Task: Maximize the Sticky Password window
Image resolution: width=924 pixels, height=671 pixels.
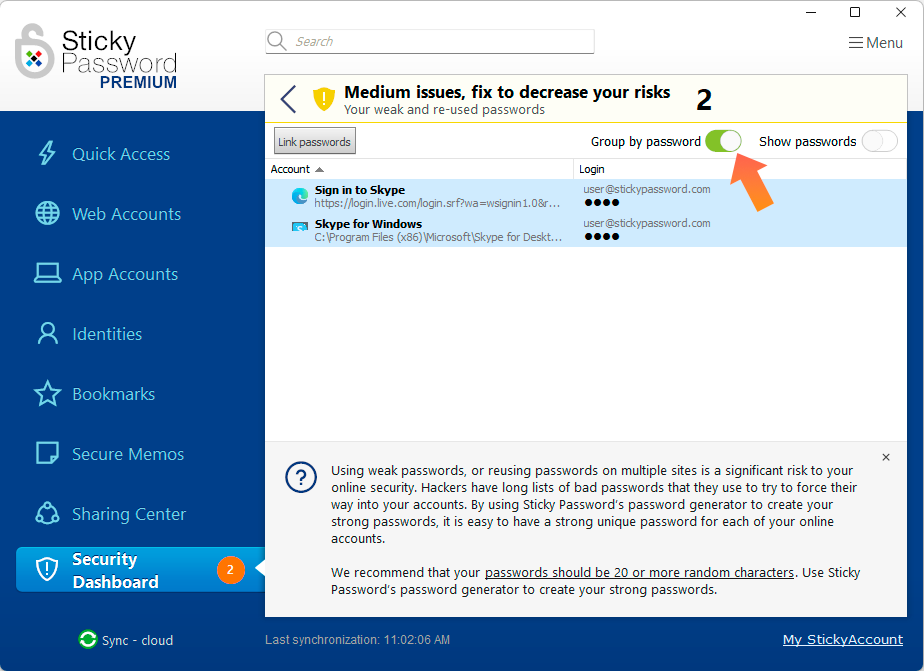Action: click(855, 12)
